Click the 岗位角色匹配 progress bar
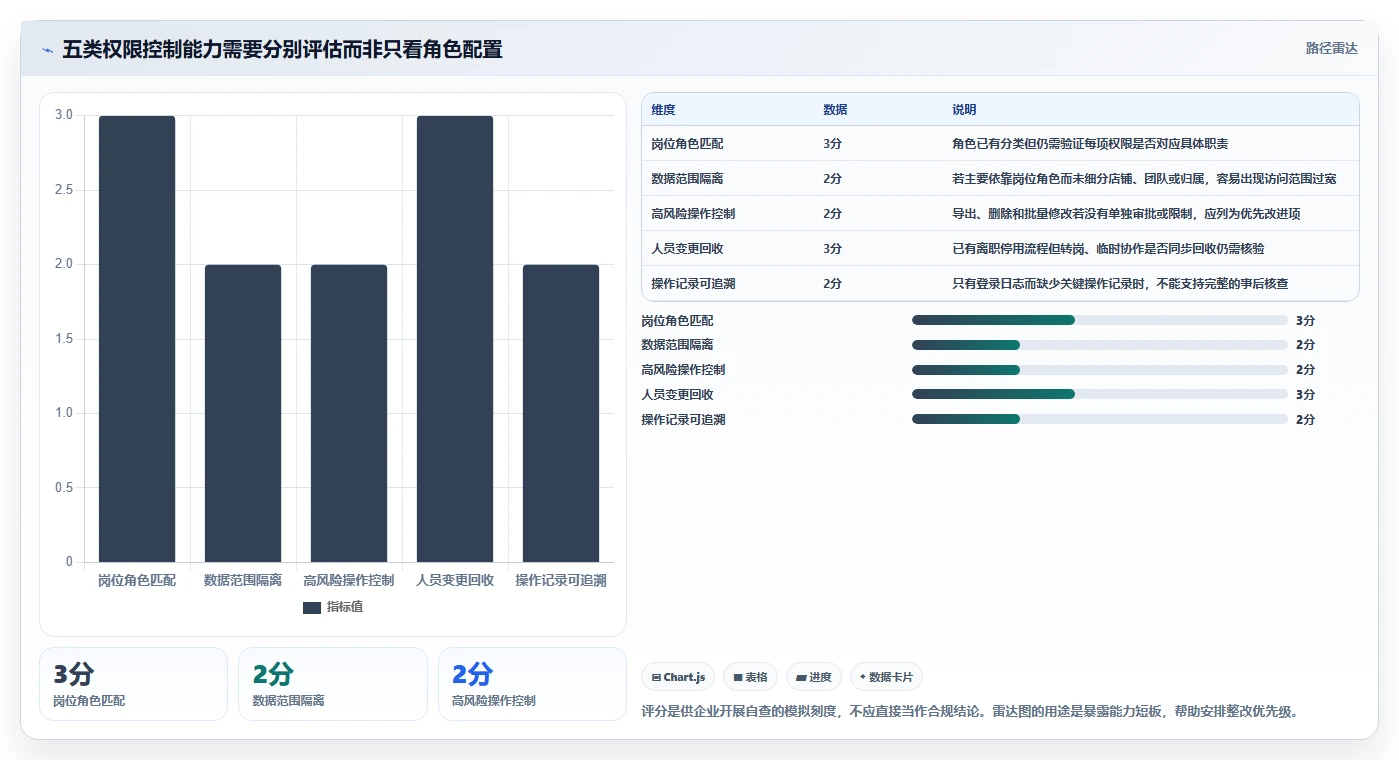This screenshot has height=760, width=1399. (x=1100, y=320)
